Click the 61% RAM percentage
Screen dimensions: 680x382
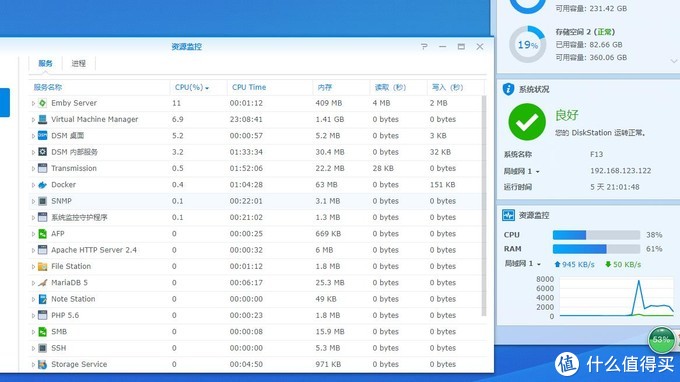(x=654, y=249)
